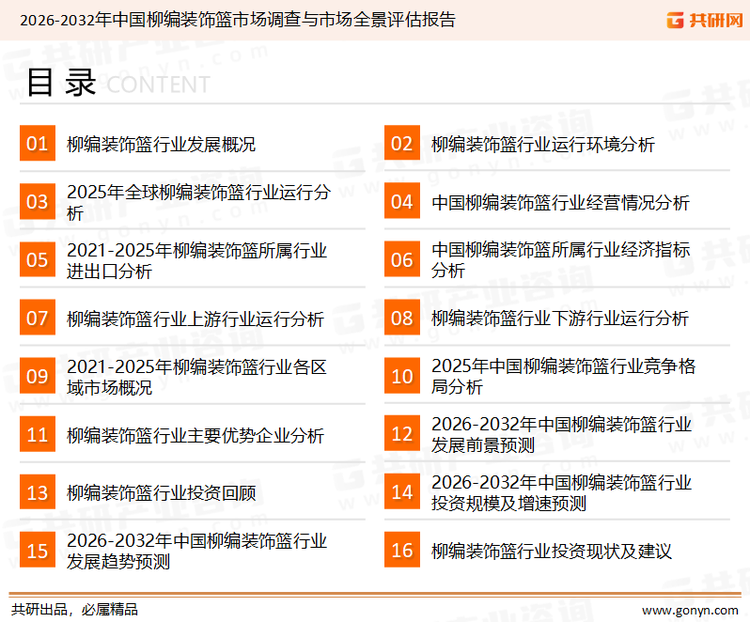750x622 pixels.
Task: Select chapter 柳编装饰篮行业投资现状及建议
Action: 551,551
